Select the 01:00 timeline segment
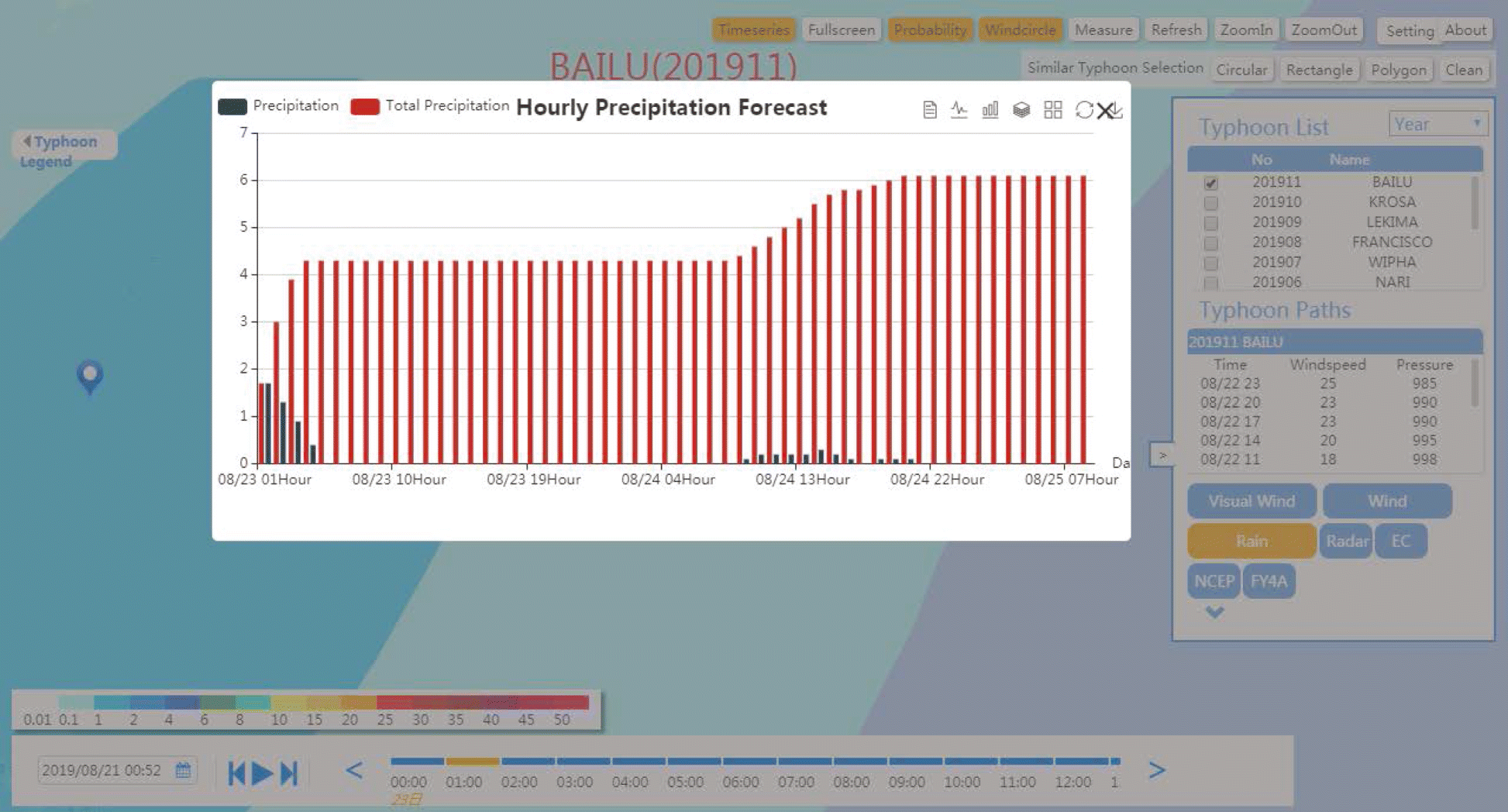The height and width of the screenshot is (812, 1508). pos(472,762)
